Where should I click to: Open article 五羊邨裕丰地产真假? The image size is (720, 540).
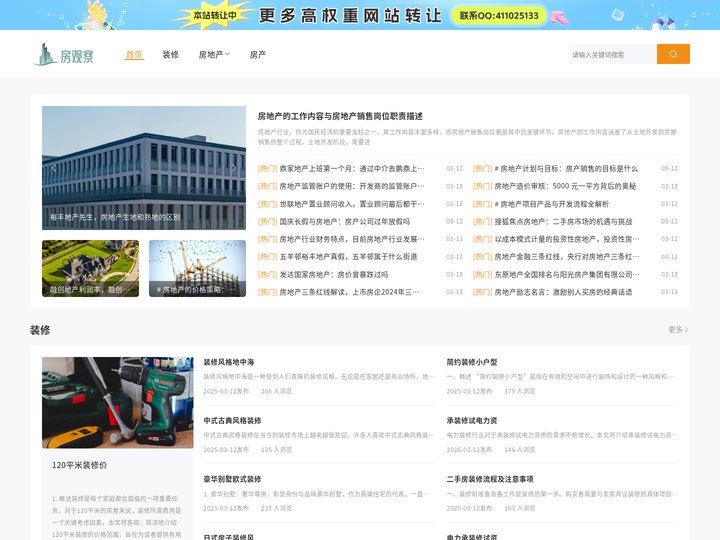coord(348,257)
